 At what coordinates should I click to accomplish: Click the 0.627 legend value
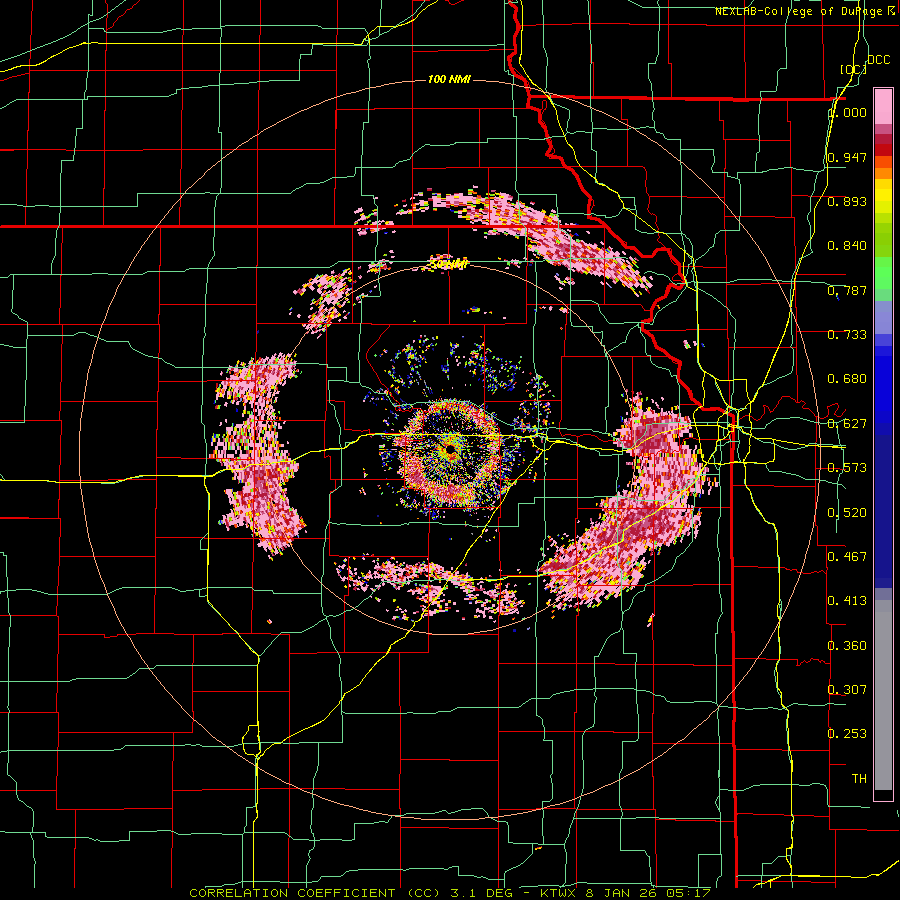coord(847,424)
